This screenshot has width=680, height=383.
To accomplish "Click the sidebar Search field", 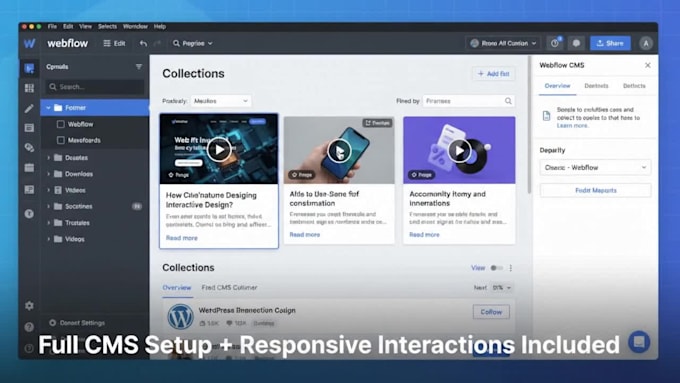I will point(95,87).
